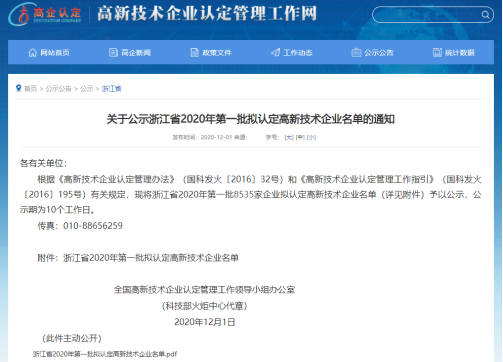Go to 公示公告 in the breadcrumb
The image size is (503, 362).
(58, 89)
